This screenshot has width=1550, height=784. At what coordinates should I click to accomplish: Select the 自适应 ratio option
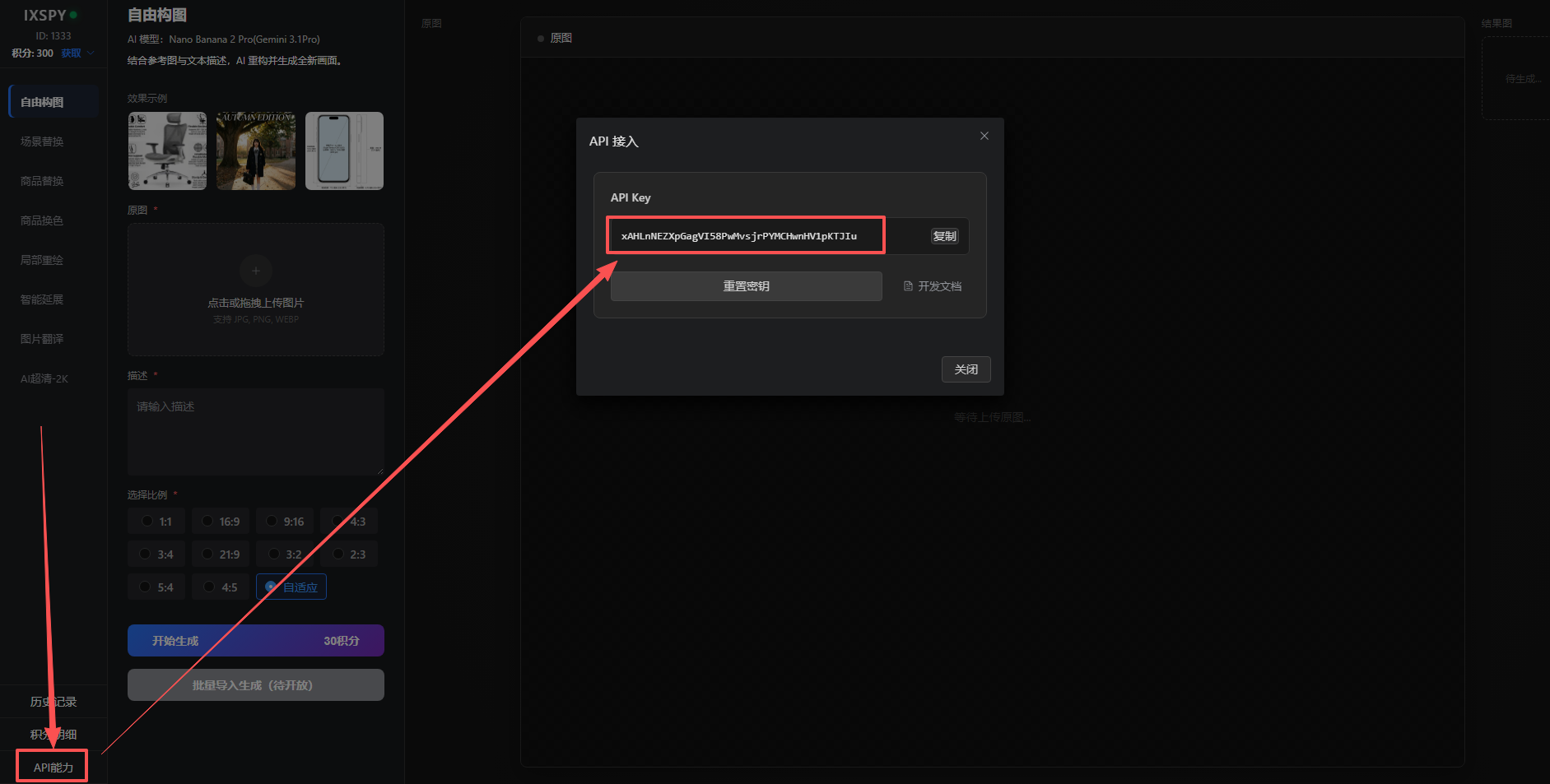[291, 587]
